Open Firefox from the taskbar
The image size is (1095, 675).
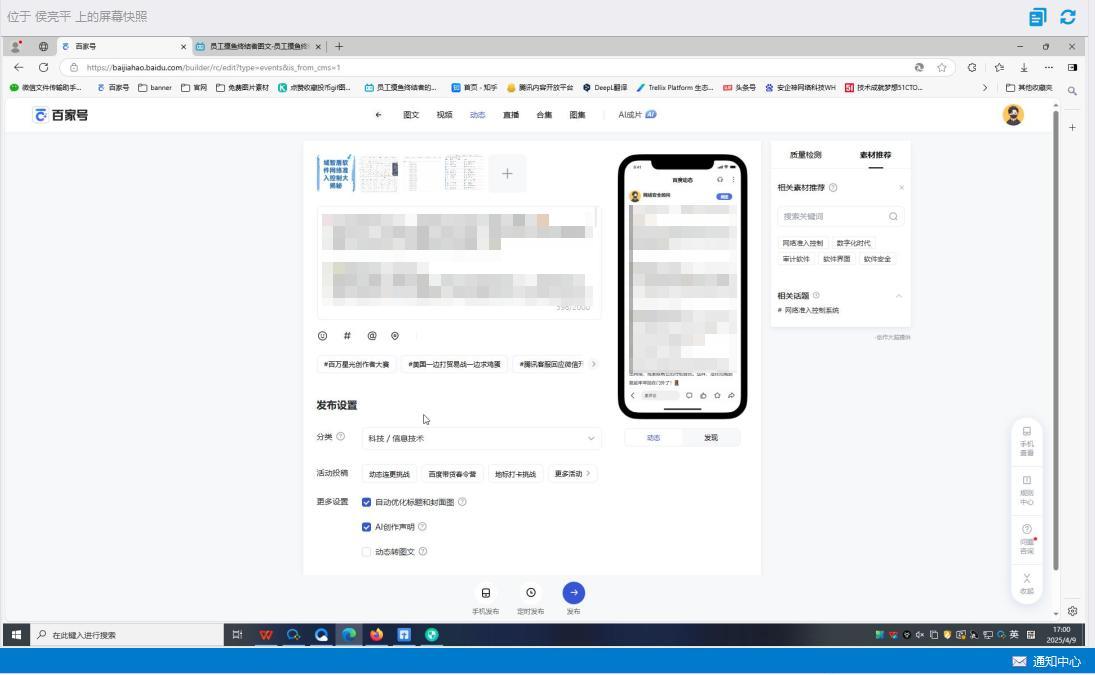click(x=376, y=635)
